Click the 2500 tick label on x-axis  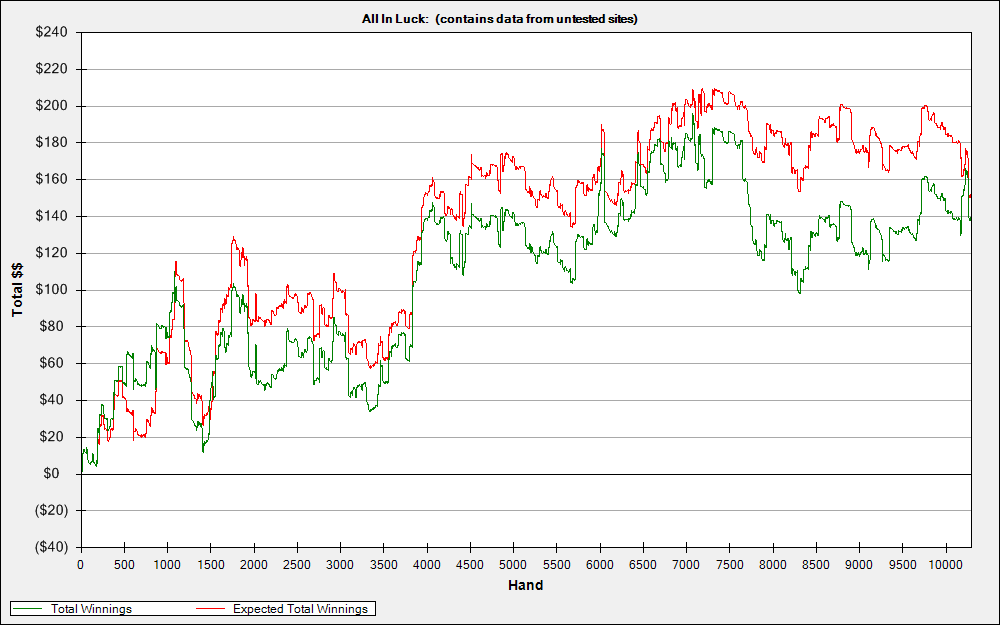point(297,564)
